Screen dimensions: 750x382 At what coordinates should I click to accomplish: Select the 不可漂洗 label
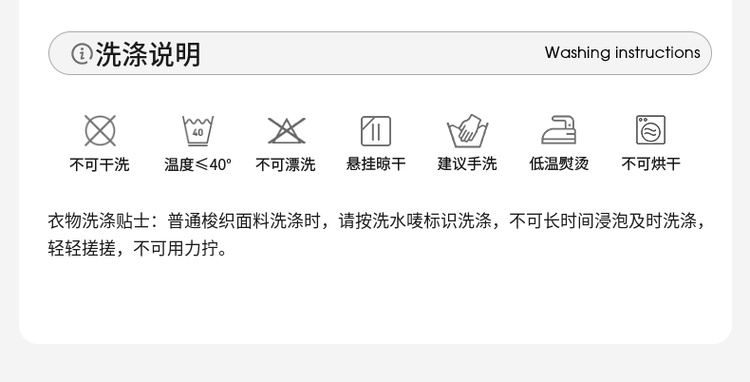286,164
